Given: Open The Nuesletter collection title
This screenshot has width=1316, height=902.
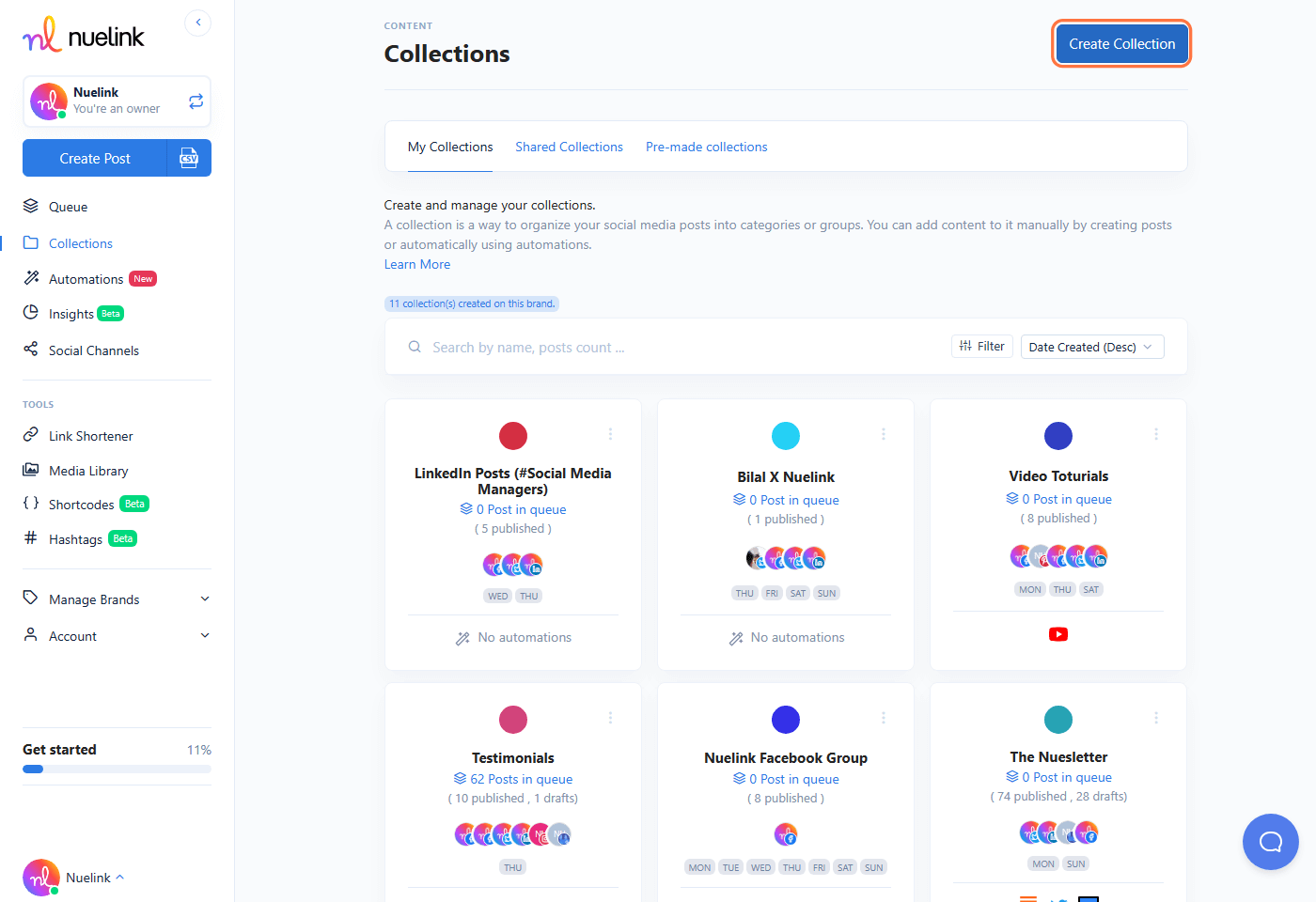Looking at the screenshot, I should (1058, 756).
